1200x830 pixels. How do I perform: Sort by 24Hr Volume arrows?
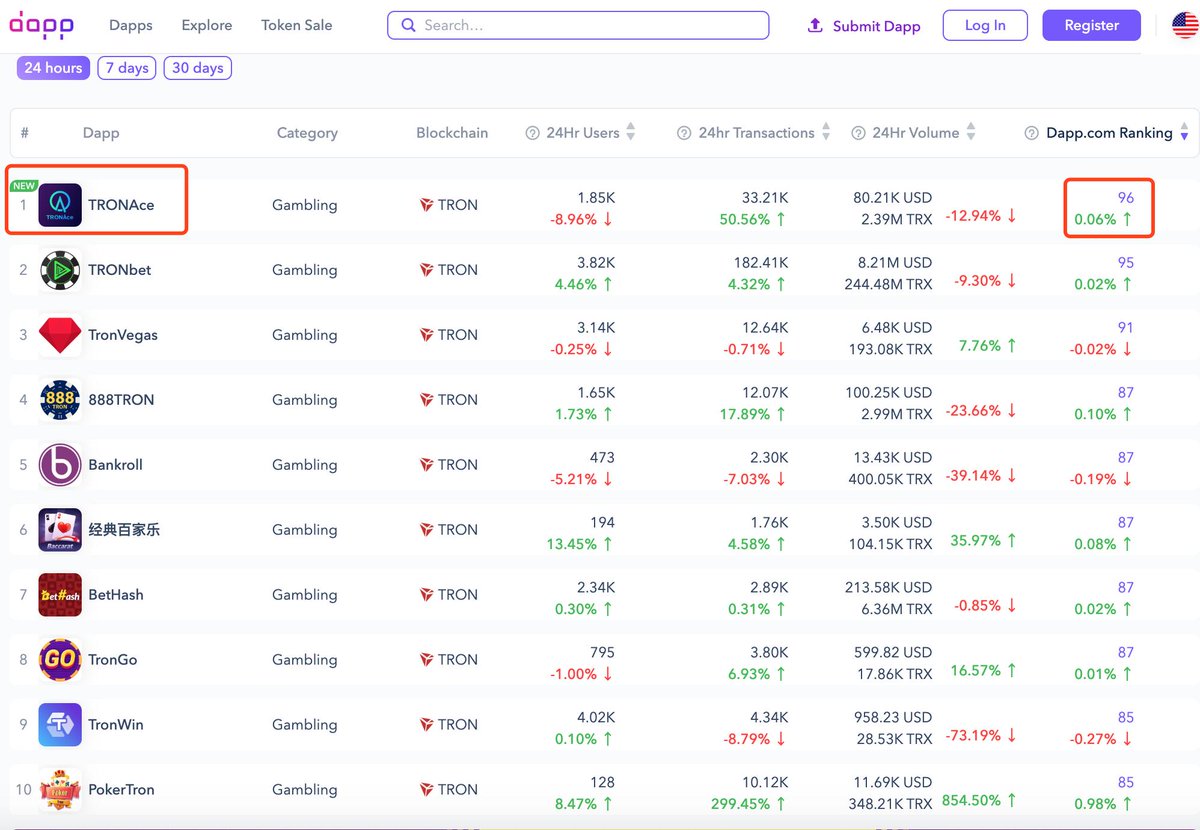point(971,133)
